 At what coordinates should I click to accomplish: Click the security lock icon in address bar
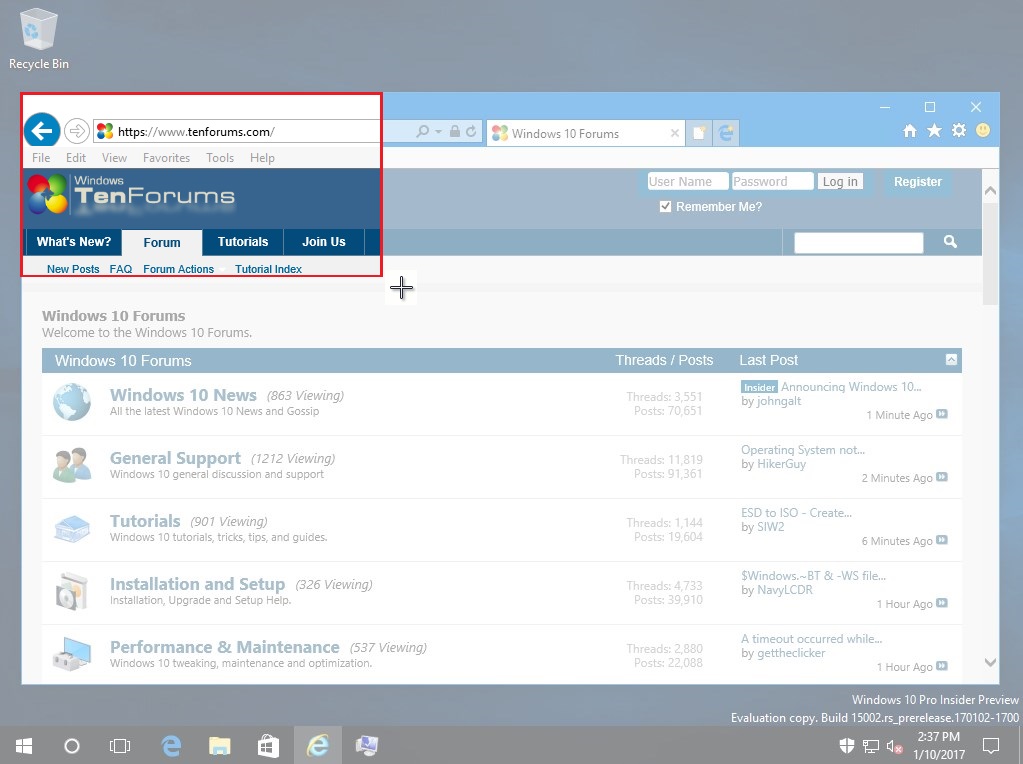[455, 132]
